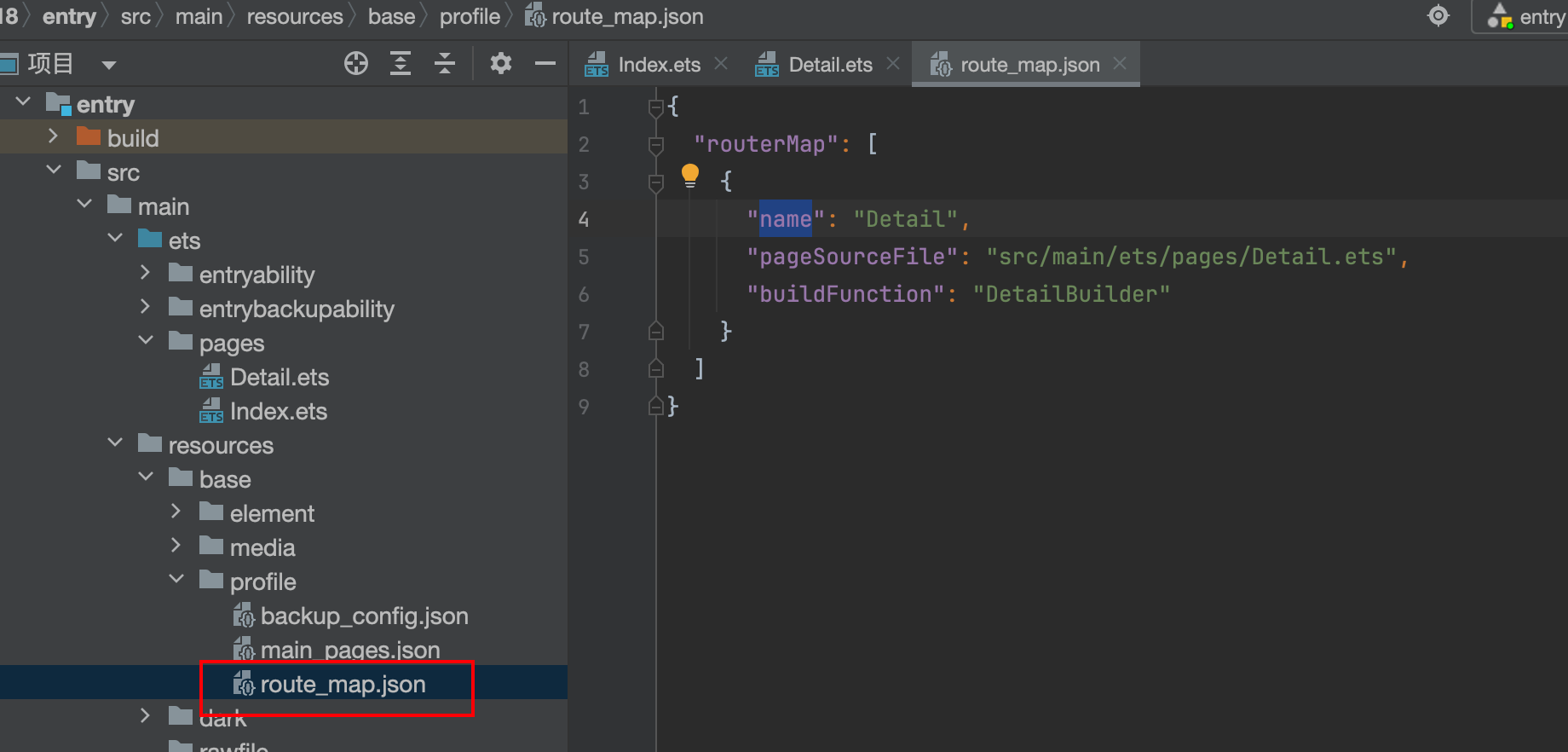Fold the routerMap array at line 2
Image resolution: width=1568 pixels, height=752 pixels.
pyautogui.click(x=656, y=145)
